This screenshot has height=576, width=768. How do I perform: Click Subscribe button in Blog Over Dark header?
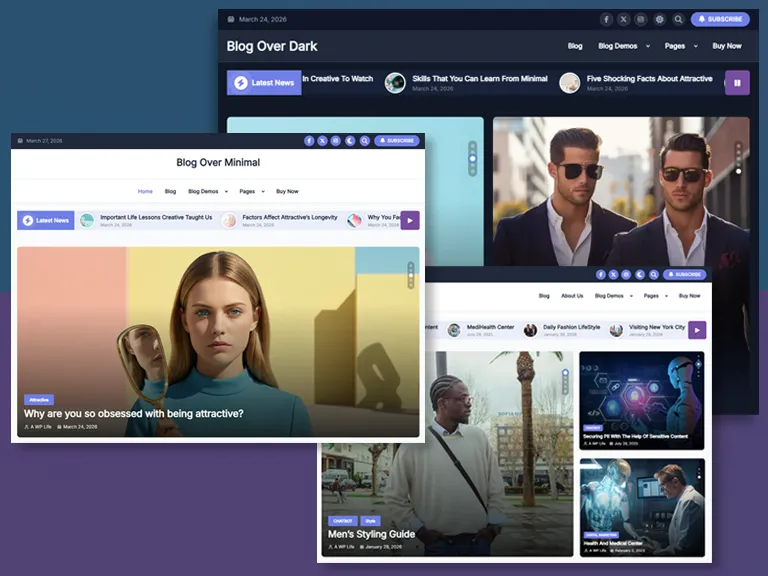[x=719, y=19]
